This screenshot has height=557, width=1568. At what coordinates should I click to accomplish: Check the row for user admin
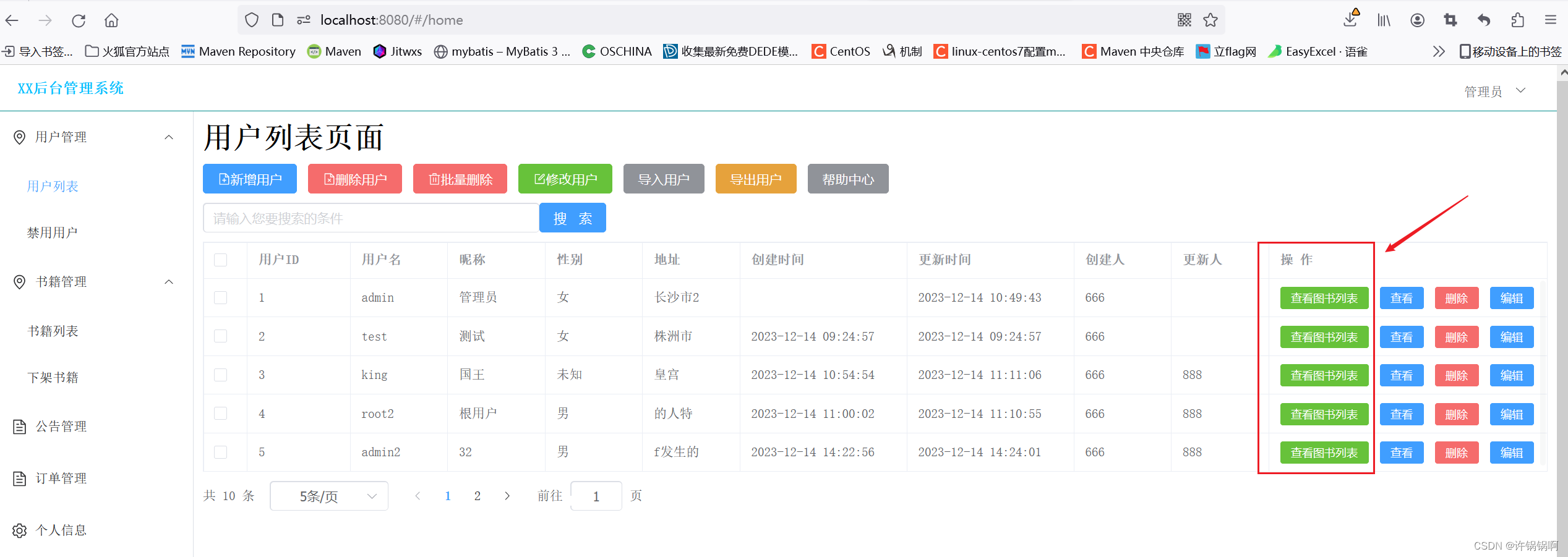coord(220,297)
